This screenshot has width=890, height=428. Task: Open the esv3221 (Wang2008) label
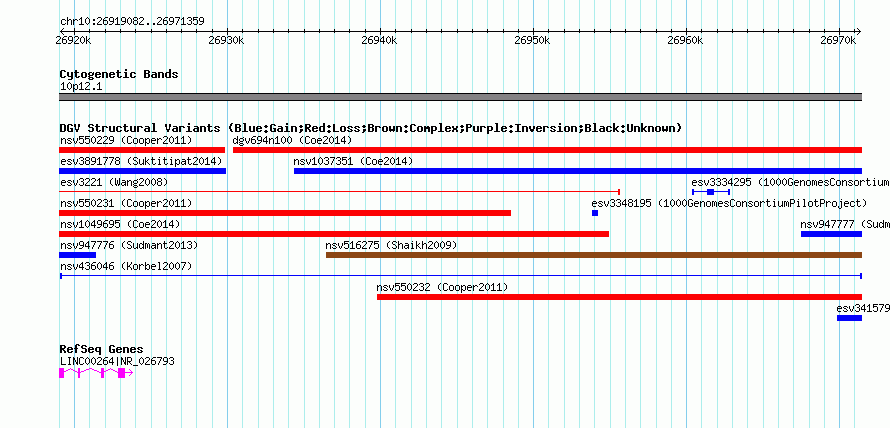tap(114, 182)
